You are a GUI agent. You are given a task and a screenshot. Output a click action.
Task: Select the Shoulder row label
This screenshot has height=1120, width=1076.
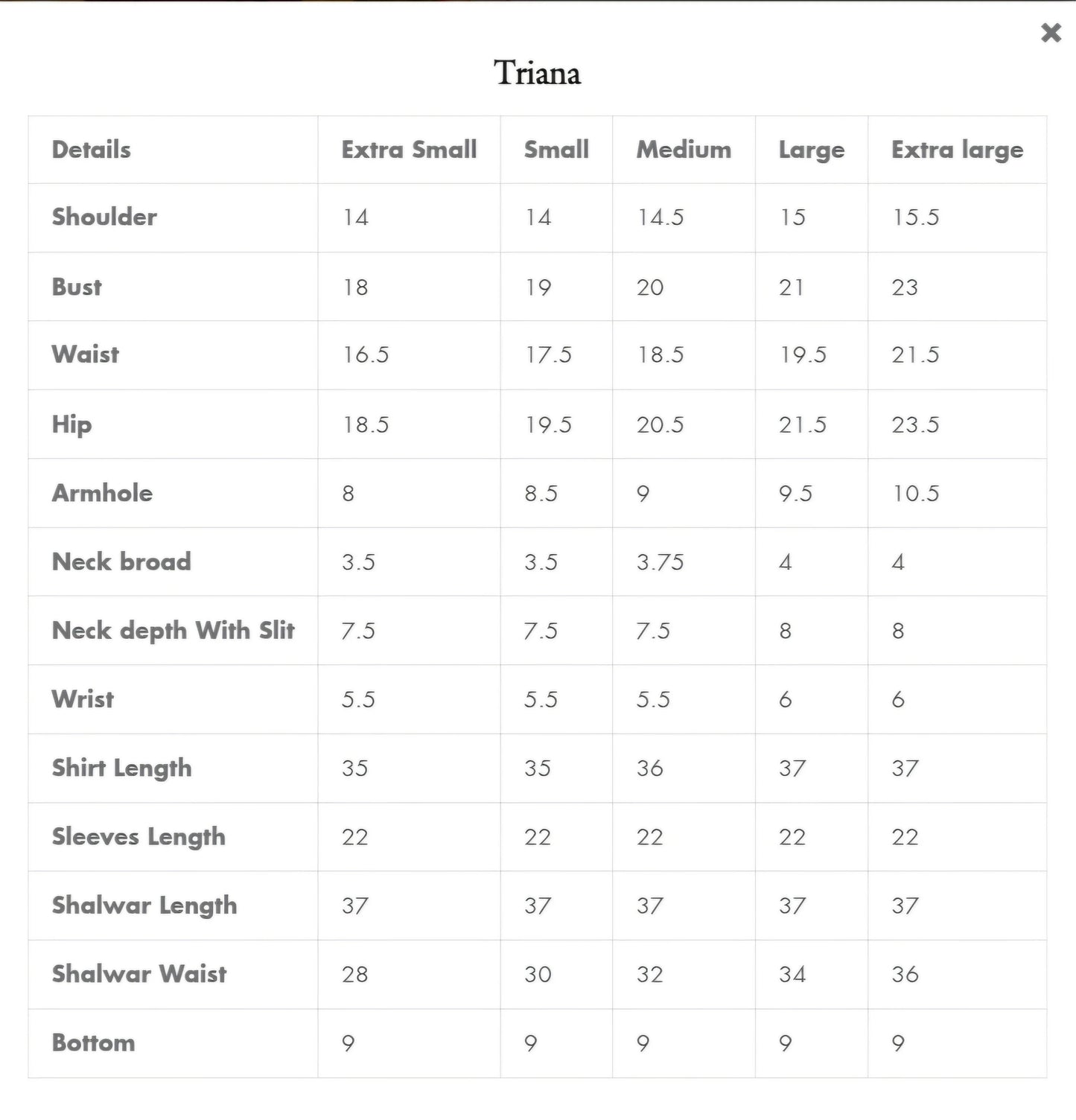(x=104, y=217)
